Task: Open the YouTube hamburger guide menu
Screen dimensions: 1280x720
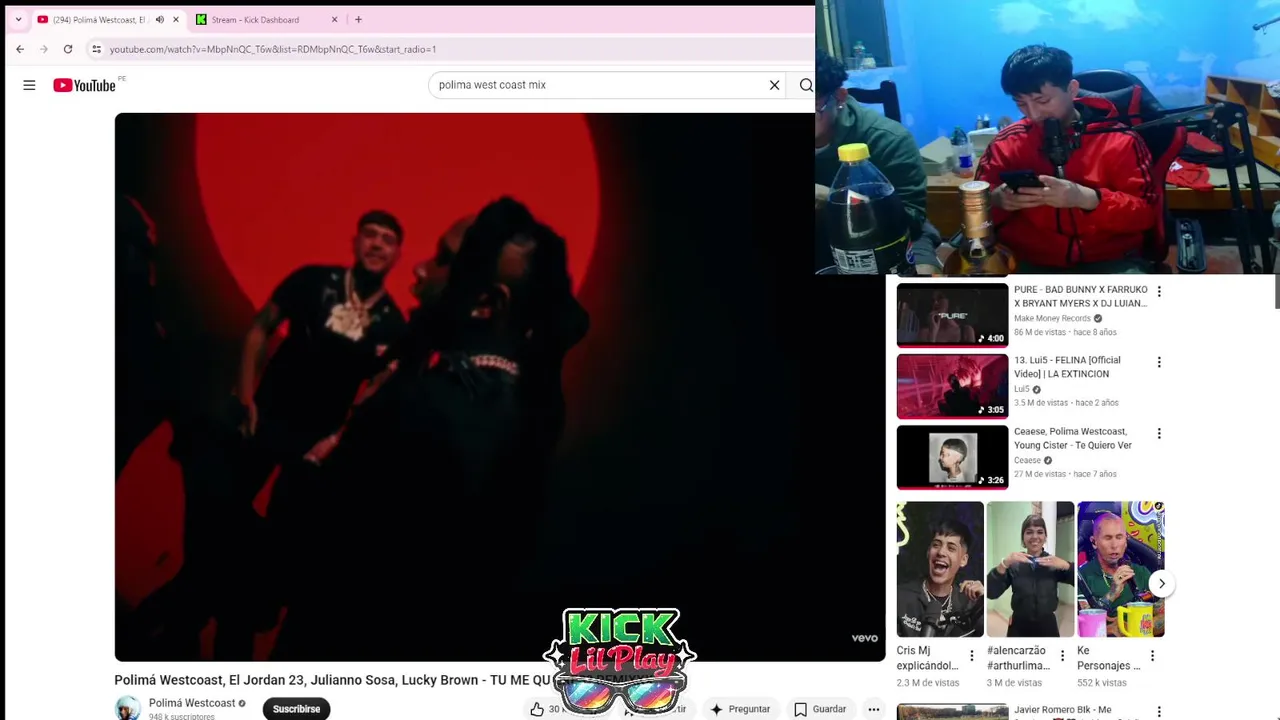Action: coord(29,85)
